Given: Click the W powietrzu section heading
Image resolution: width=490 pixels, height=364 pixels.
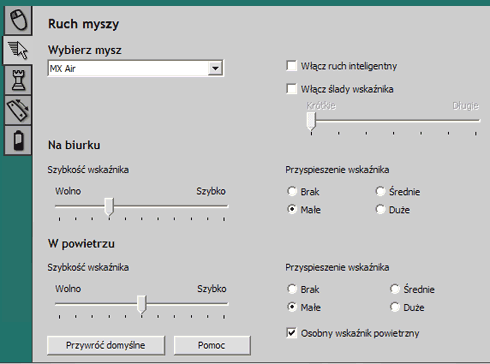Looking at the screenshot, I should (x=81, y=244).
